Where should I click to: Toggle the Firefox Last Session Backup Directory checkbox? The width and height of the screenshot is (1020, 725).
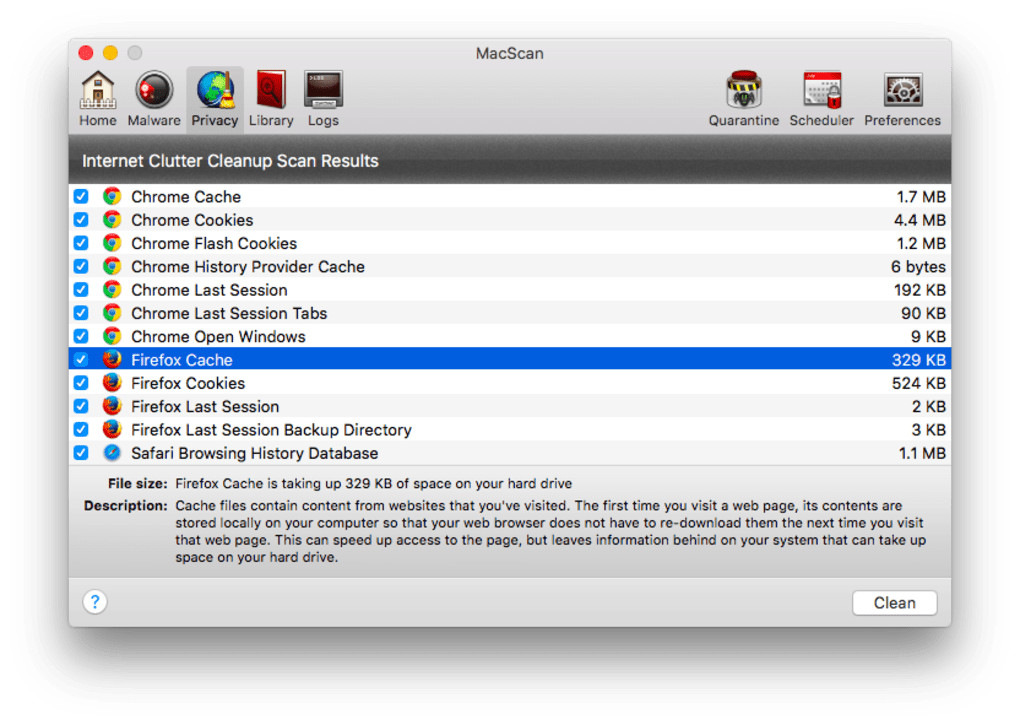81,429
